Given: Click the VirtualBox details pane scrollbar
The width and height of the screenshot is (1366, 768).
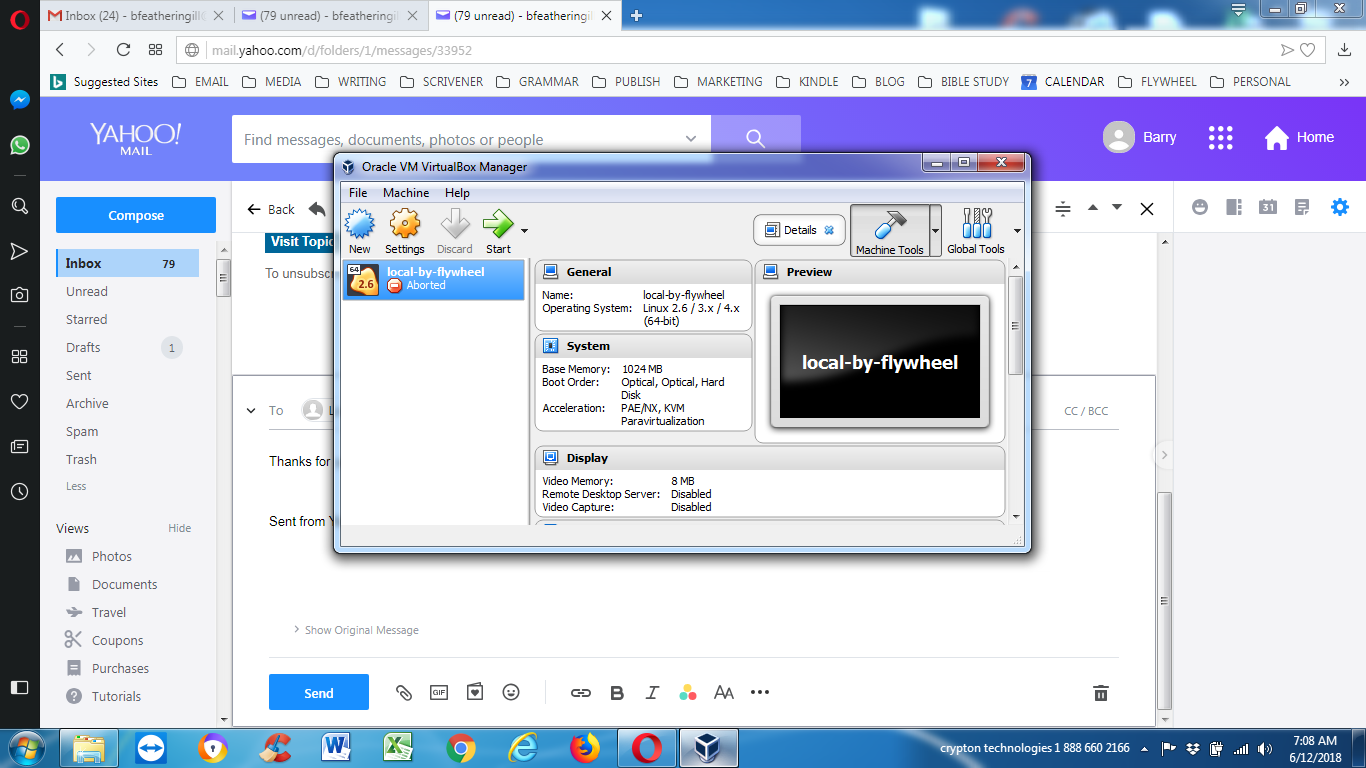Looking at the screenshot, I should pos(1016,325).
